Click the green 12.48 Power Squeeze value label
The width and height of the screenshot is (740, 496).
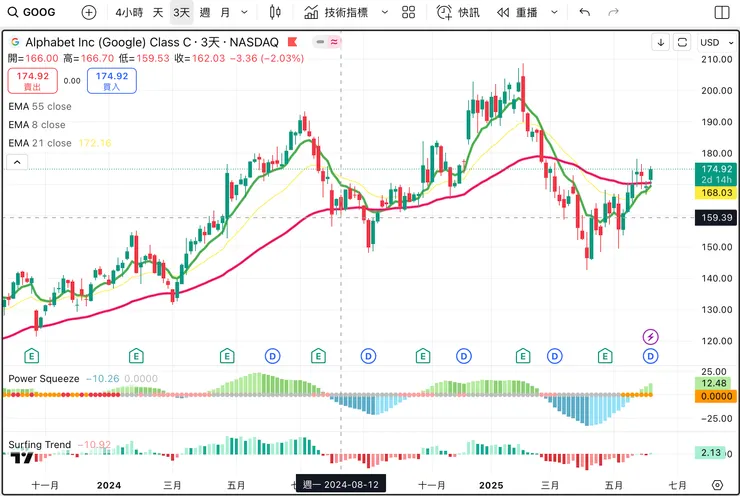tap(714, 383)
